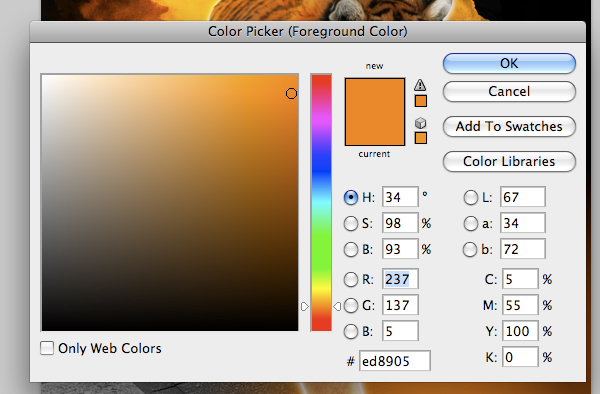Image resolution: width=600 pixels, height=394 pixels.
Task: Click the not-web-safe cube icon
Action: click(x=421, y=123)
